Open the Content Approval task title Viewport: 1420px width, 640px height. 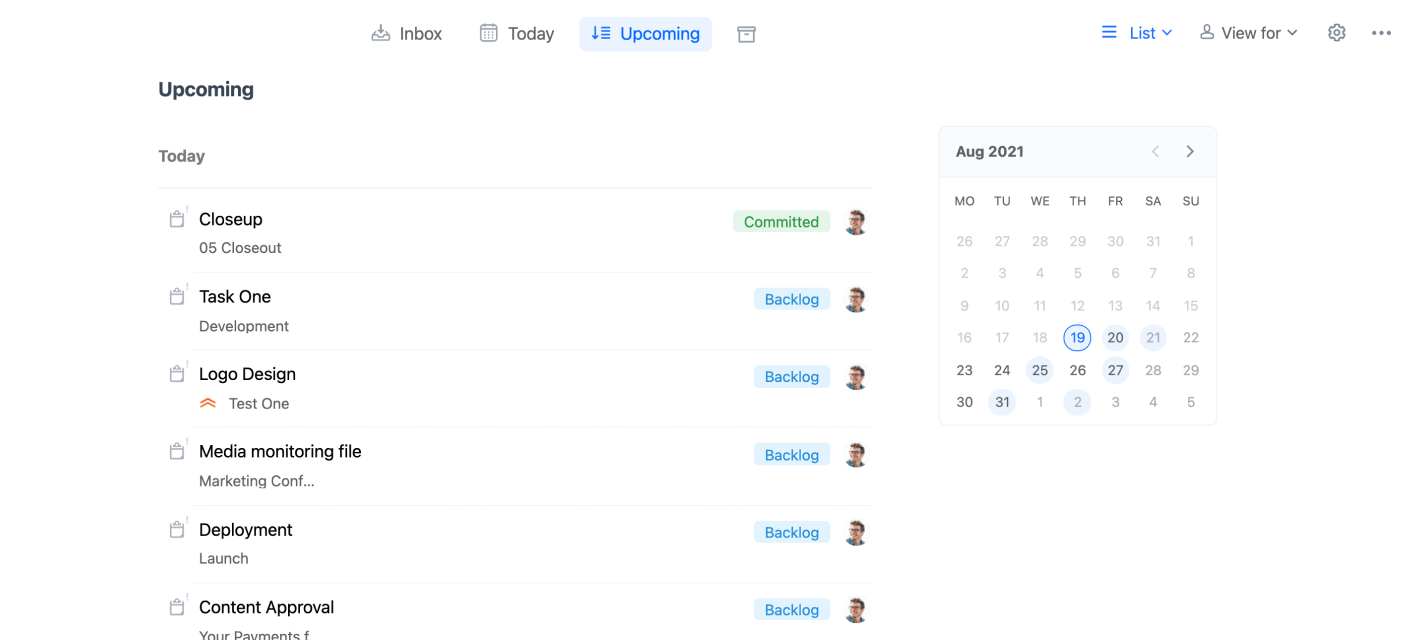(266, 607)
